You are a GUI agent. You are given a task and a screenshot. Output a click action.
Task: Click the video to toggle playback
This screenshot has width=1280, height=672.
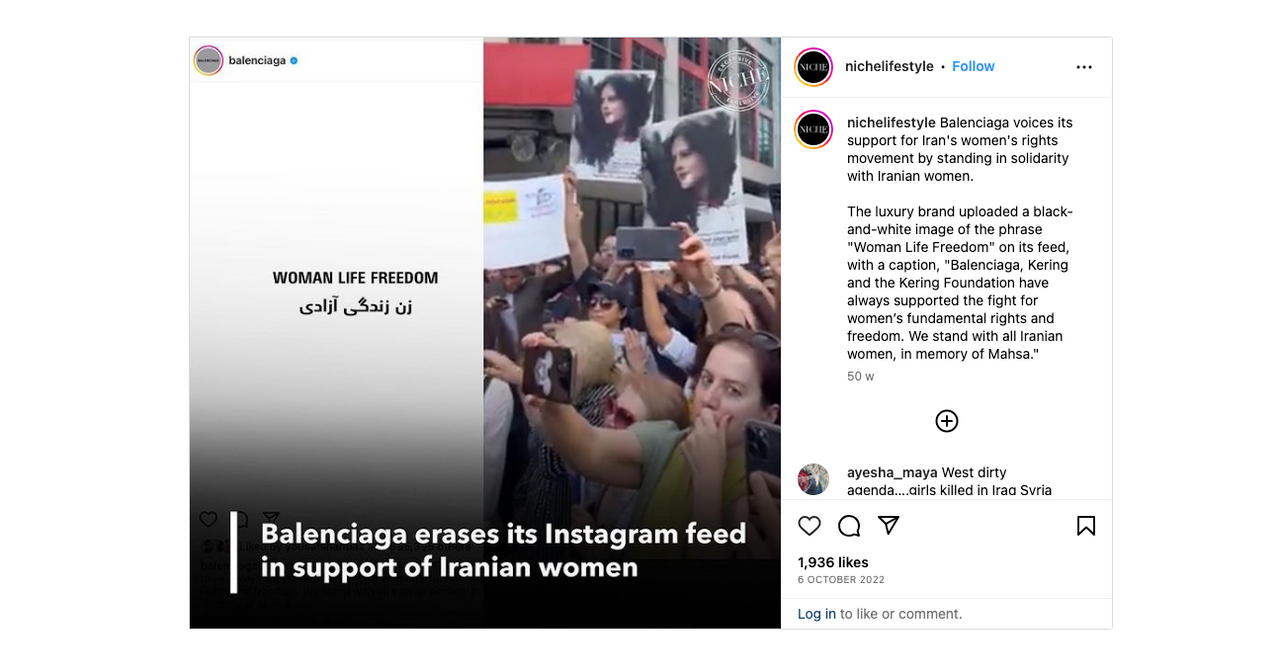[x=485, y=333]
